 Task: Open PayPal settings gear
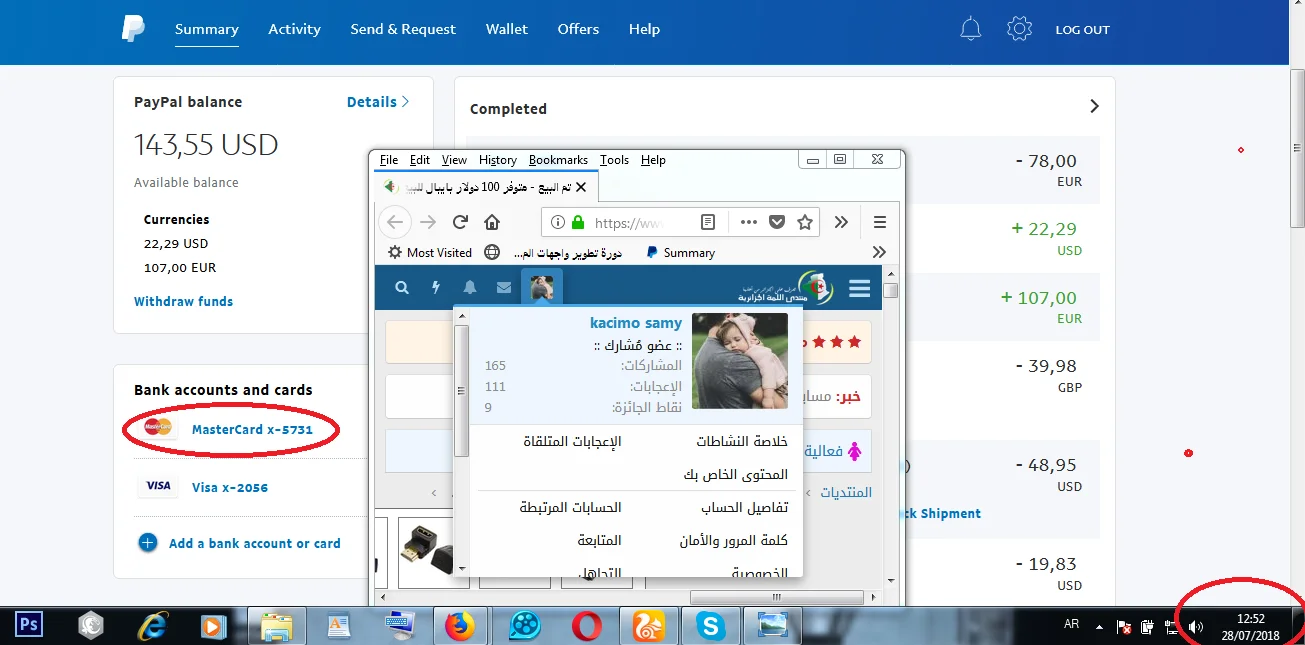click(x=1019, y=29)
